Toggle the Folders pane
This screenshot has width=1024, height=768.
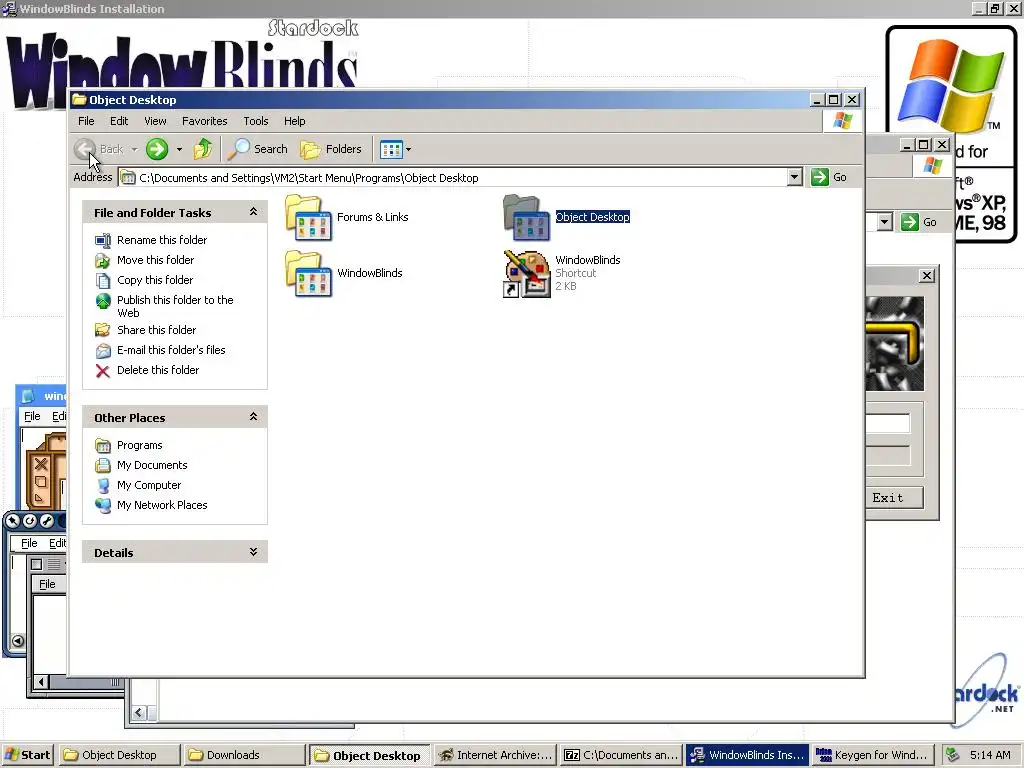[x=331, y=149]
